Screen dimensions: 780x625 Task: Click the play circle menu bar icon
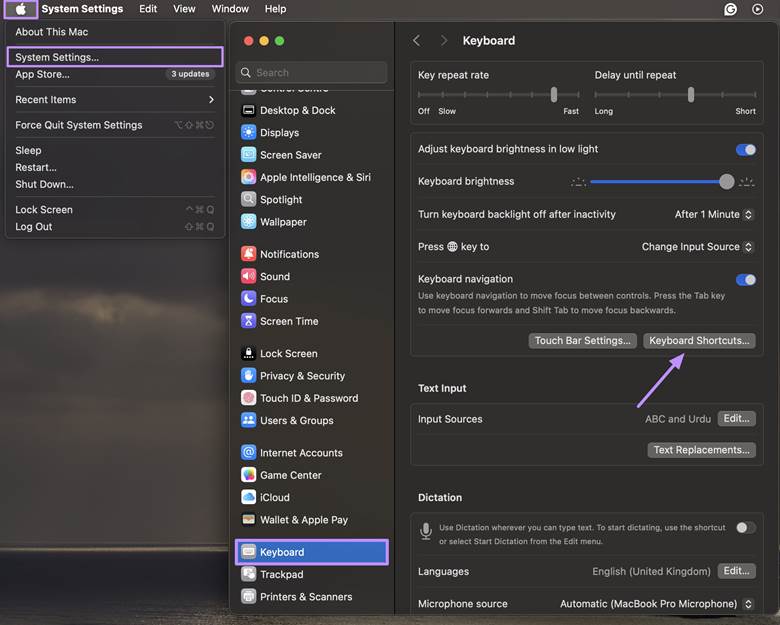758,9
